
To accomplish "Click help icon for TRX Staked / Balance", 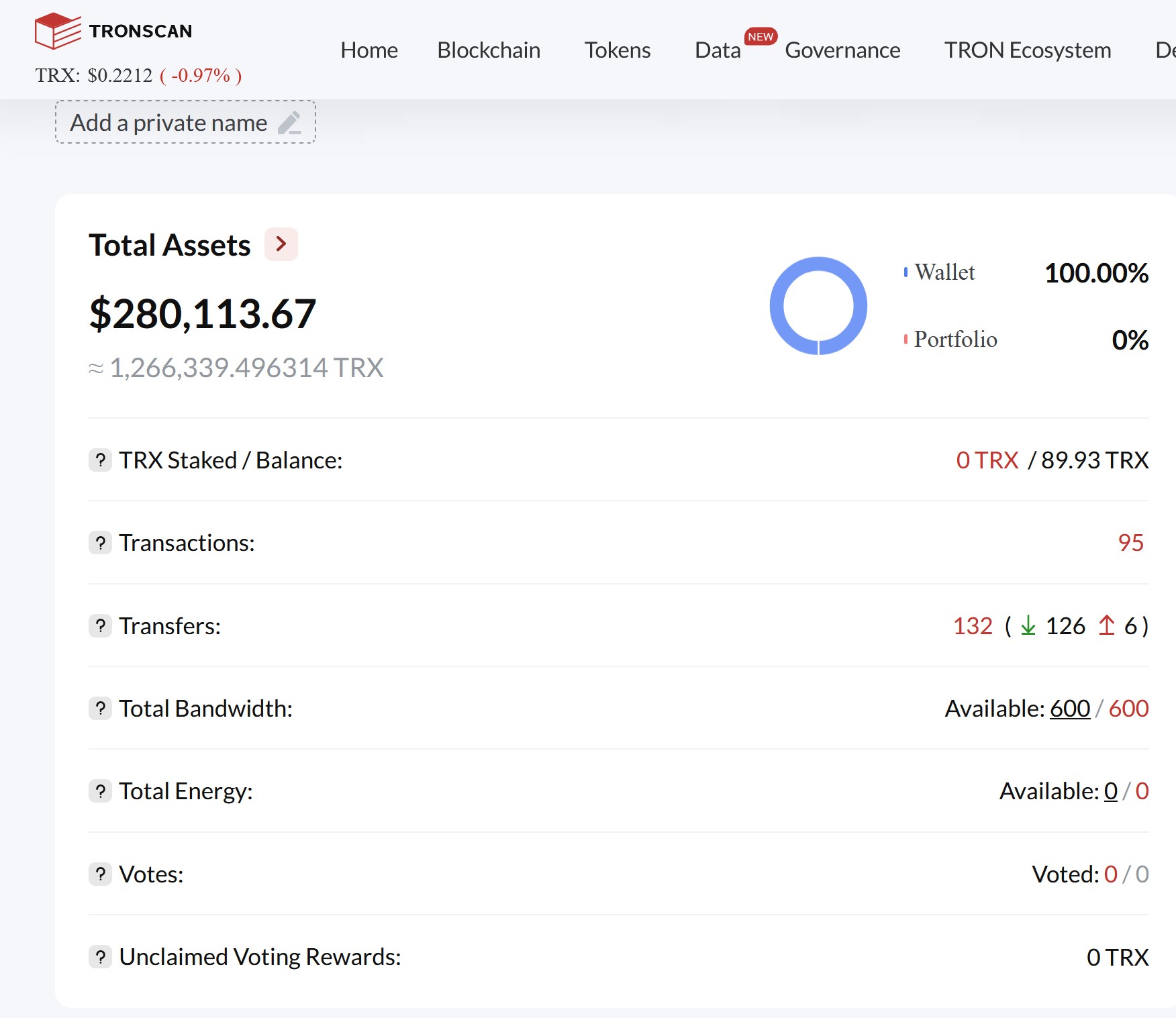I will pos(101,460).
